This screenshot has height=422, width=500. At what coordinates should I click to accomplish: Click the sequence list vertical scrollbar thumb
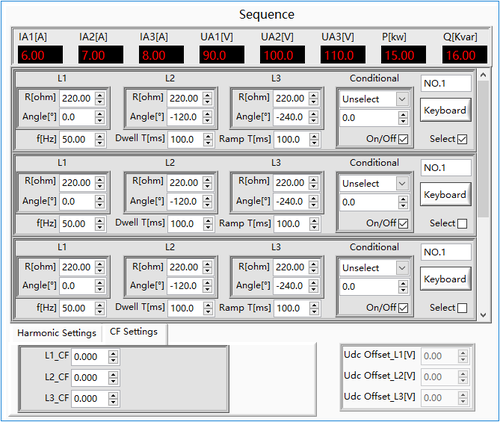pyautogui.click(x=483, y=148)
